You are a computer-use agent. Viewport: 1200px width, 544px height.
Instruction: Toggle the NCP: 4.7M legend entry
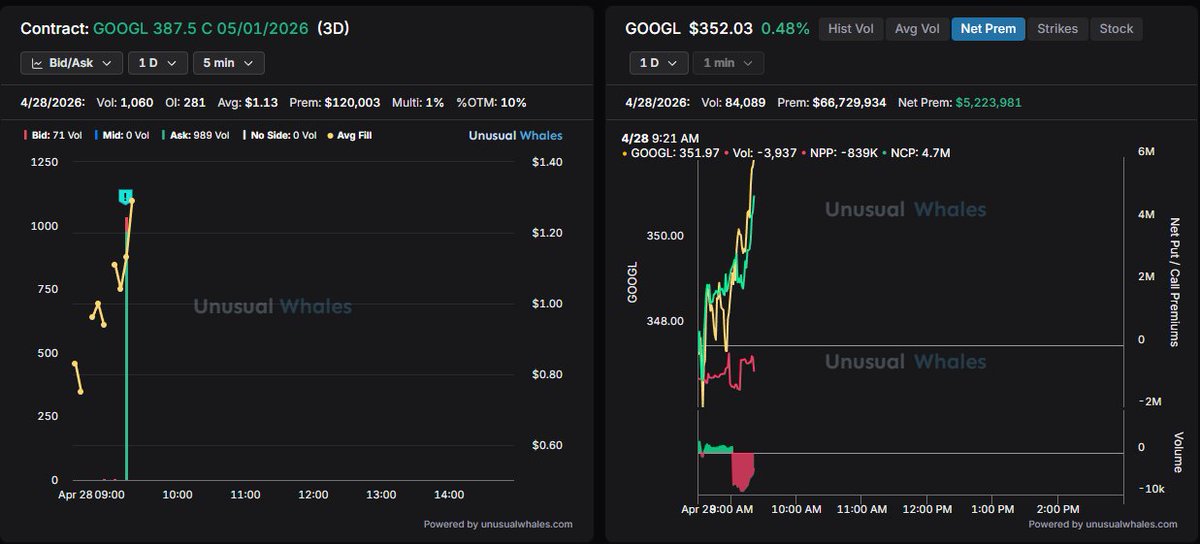[x=918, y=152]
